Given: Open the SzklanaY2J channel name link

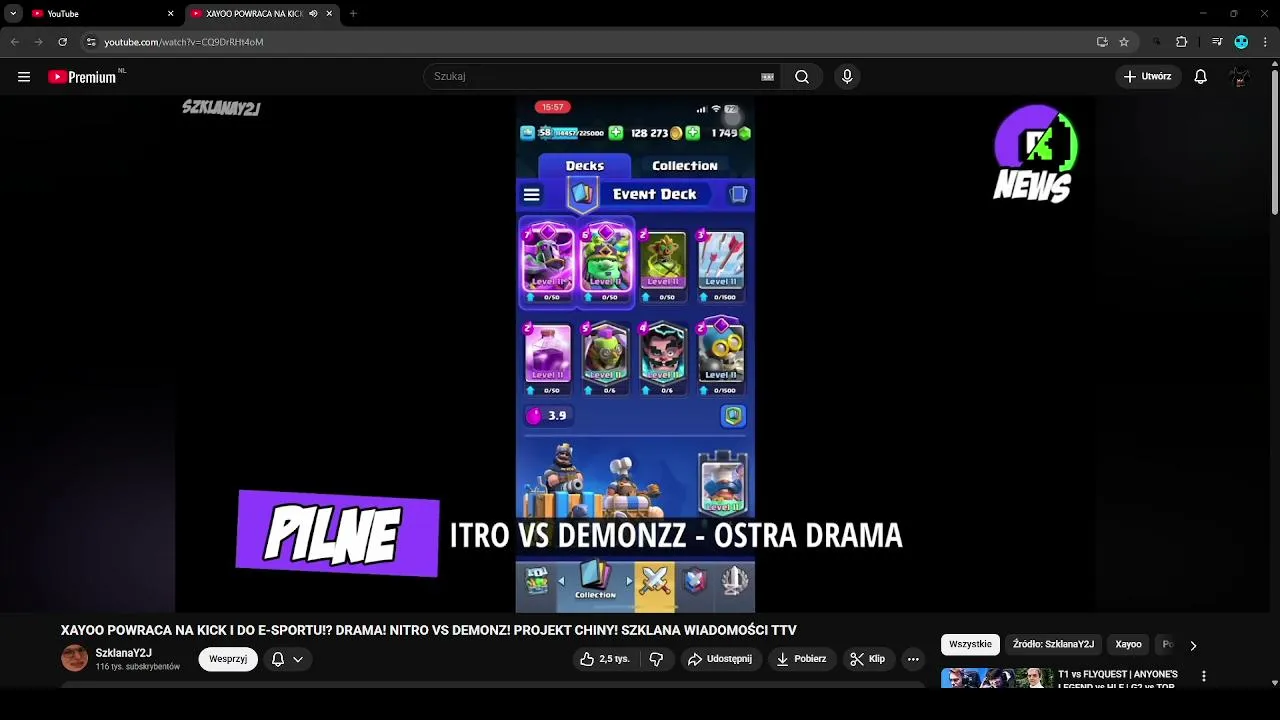Looking at the screenshot, I should 124,653.
